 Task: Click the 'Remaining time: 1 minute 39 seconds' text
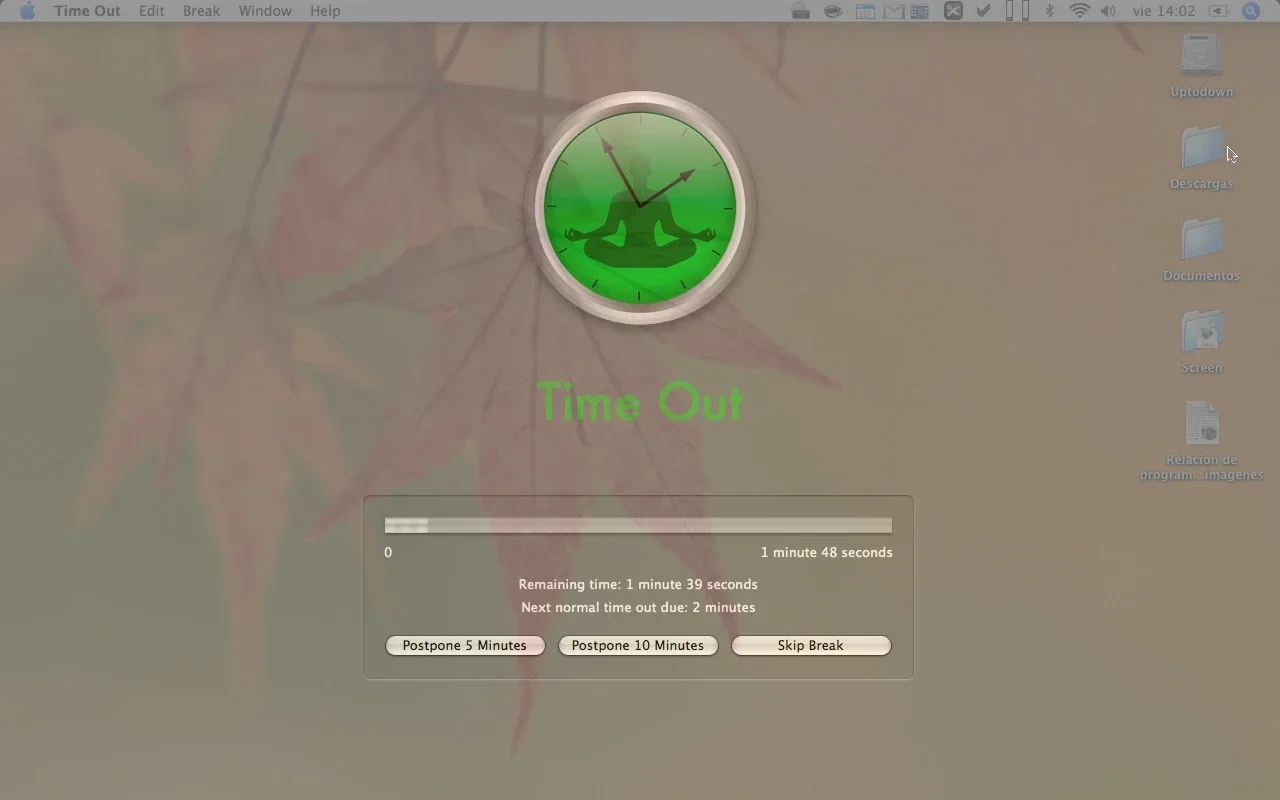click(x=638, y=584)
